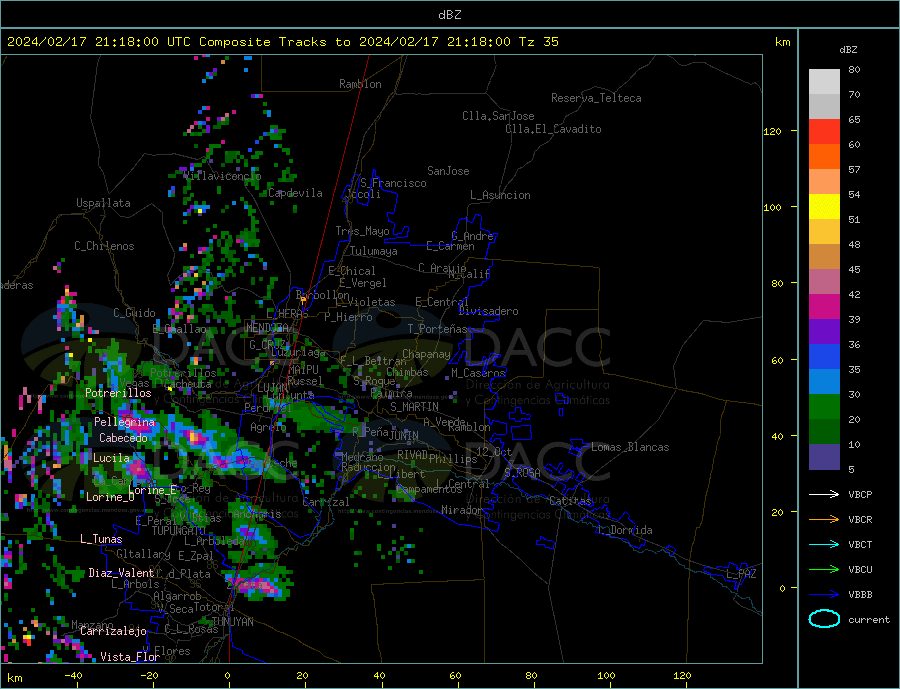Click the green VBCU arrow legend icon
The image size is (900, 689).
824,570
